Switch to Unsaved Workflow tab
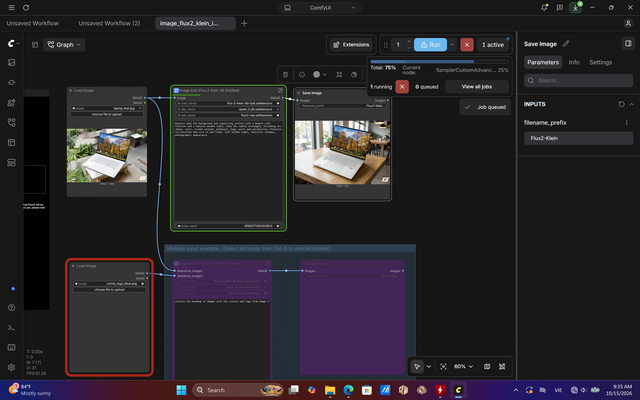This screenshot has width=640, height=400. tap(33, 23)
